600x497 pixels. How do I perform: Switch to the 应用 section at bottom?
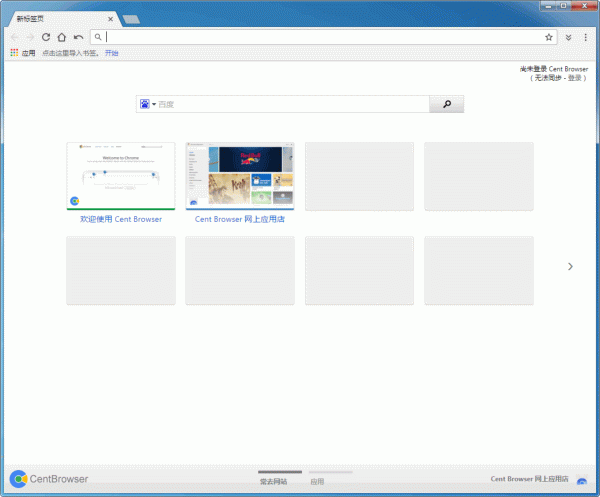click(x=317, y=480)
